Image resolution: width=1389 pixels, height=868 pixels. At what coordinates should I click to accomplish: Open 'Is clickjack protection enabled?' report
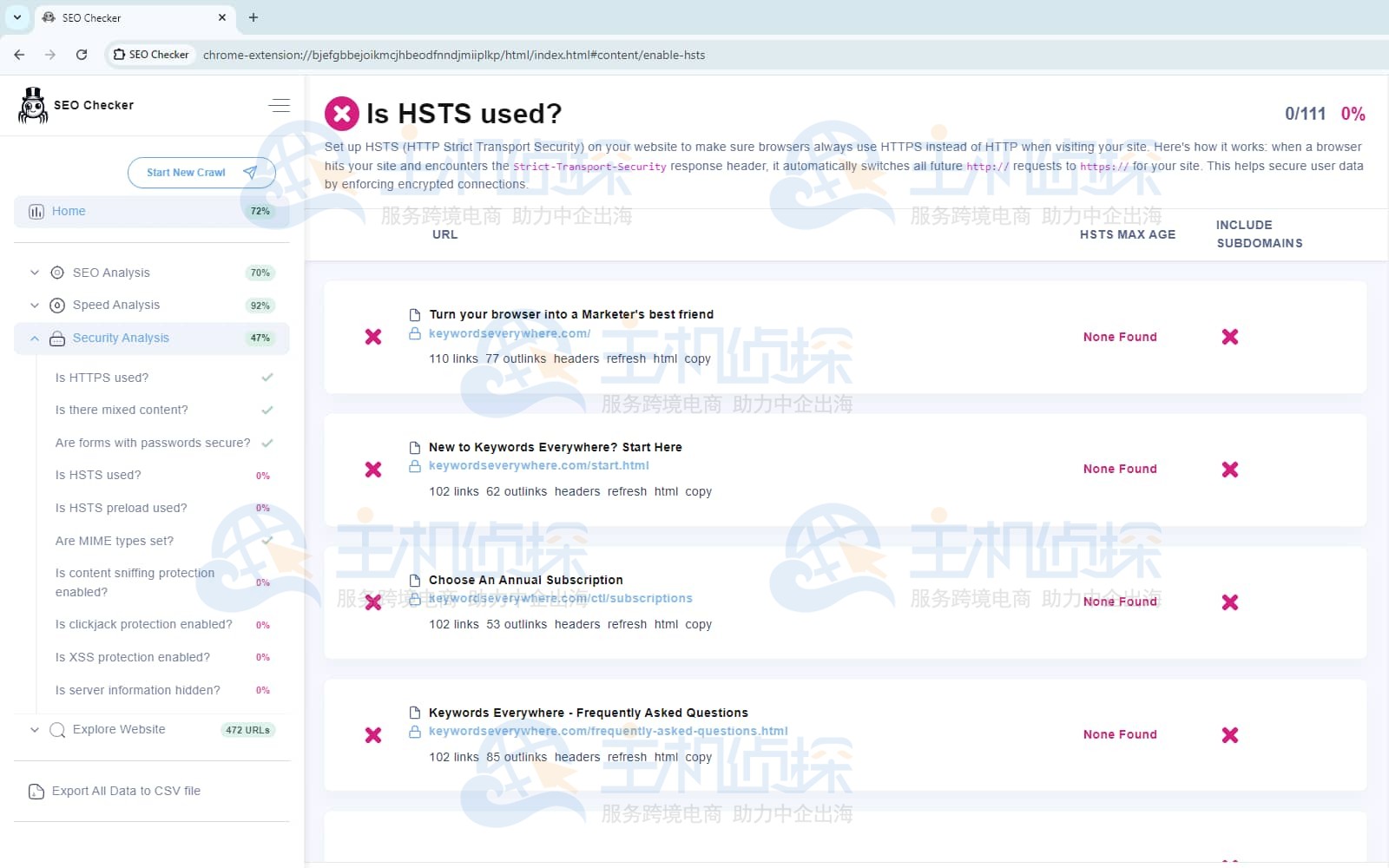pos(143,624)
